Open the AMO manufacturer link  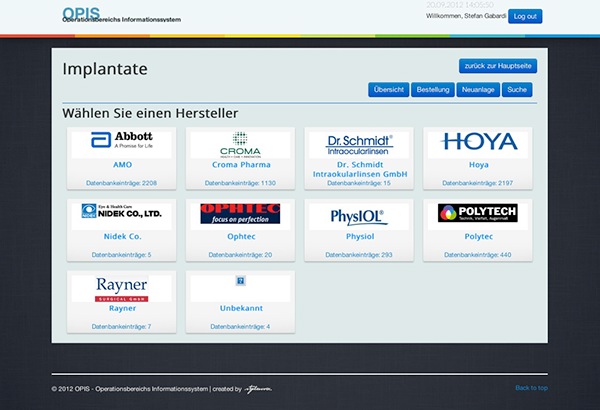(122, 165)
